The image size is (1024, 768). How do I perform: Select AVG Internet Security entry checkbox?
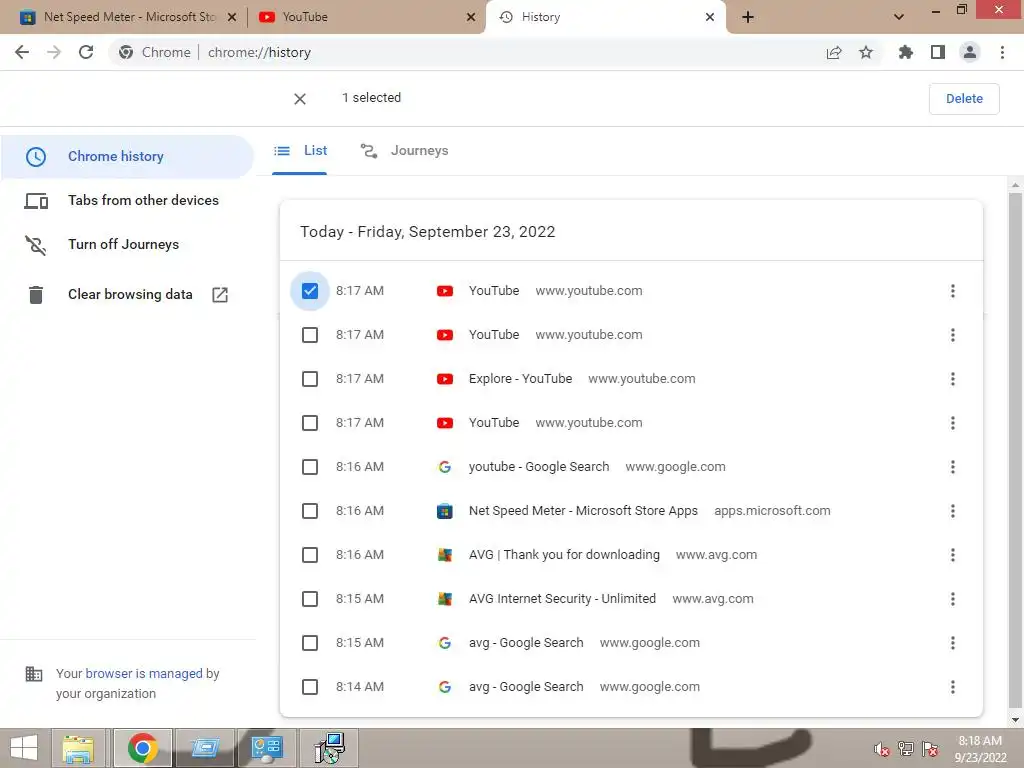pos(310,599)
